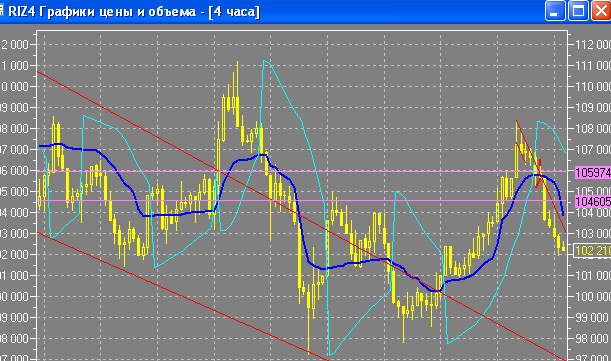
Task: Click the maximize window button
Action: click(578, 11)
